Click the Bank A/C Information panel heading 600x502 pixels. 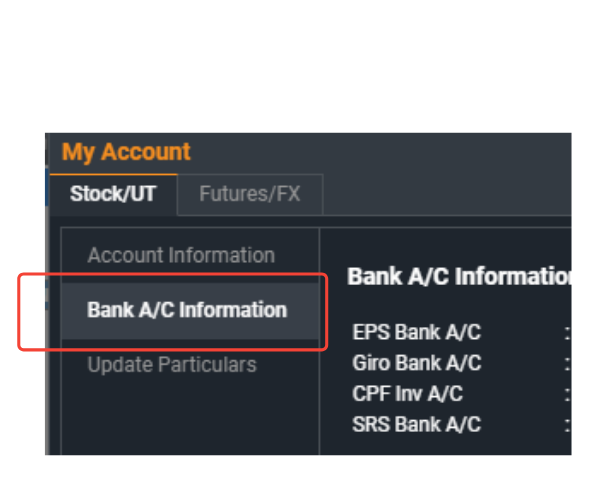458,277
